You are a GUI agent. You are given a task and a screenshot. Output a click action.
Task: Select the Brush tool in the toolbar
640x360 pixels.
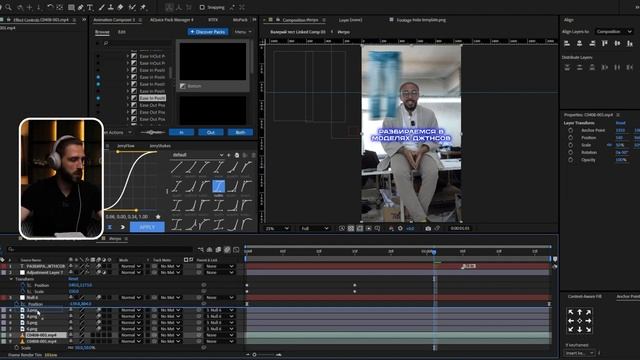(x=101, y=7)
